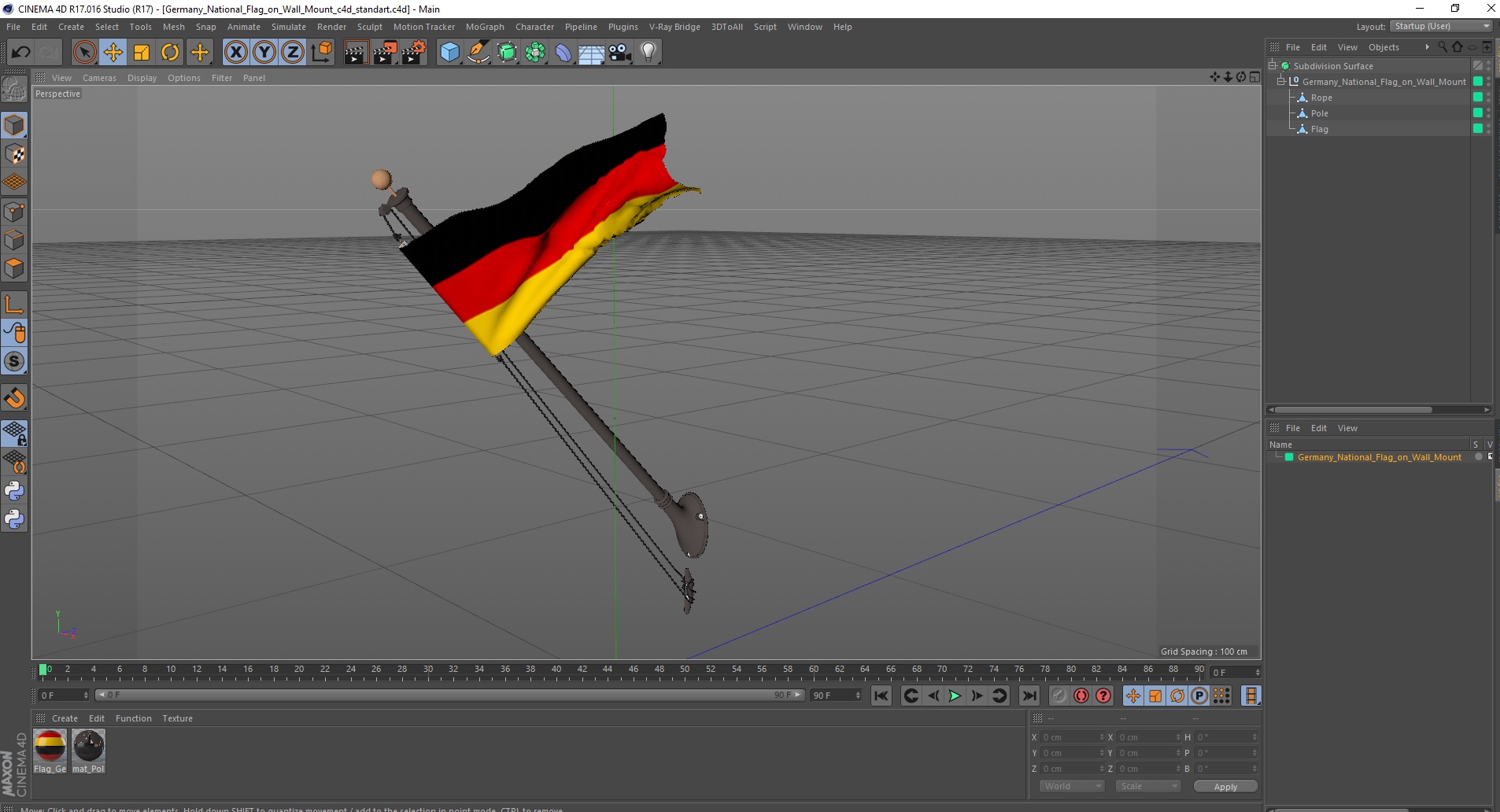The width and height of the screenshot is (1500, 812).
Task: Add light object icon
Action: point(648,53)
